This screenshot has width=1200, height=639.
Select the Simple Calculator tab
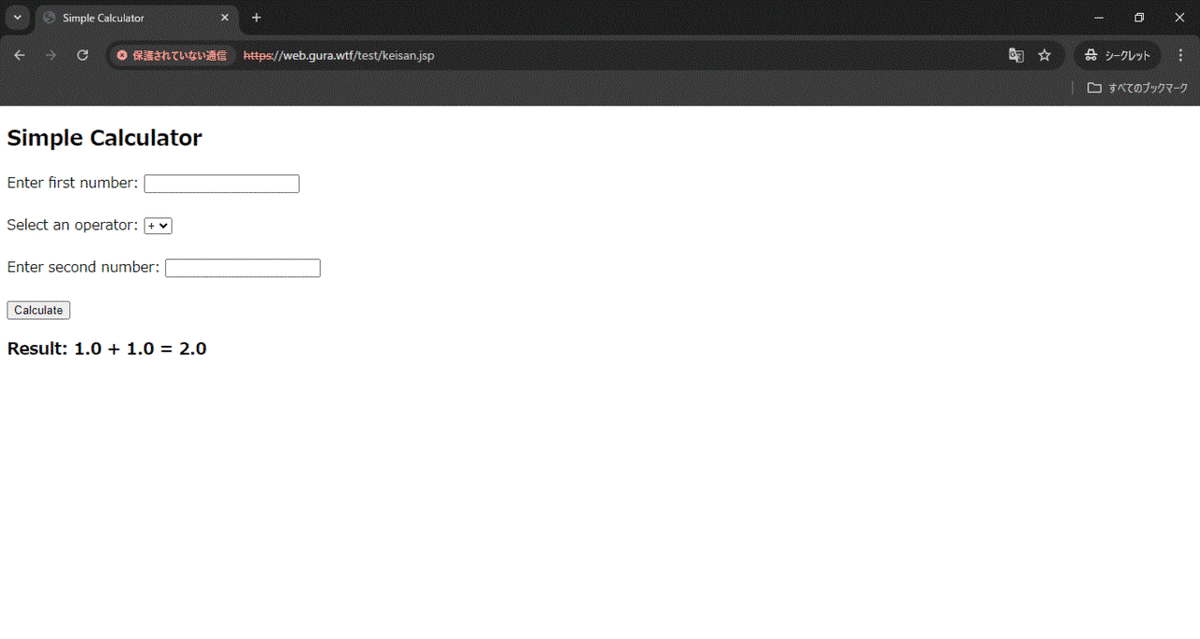137,18
